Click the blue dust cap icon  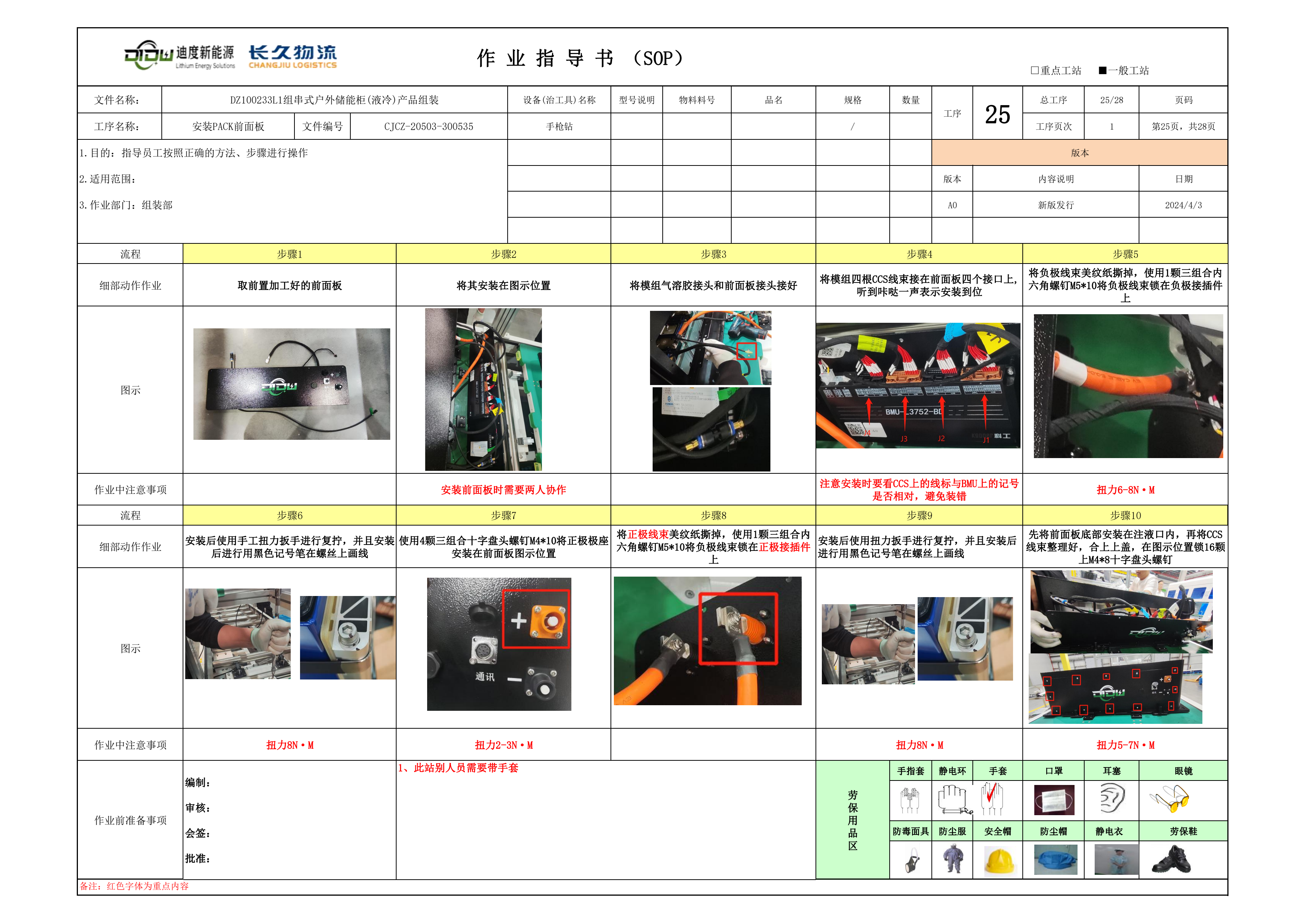(1054, 860)
